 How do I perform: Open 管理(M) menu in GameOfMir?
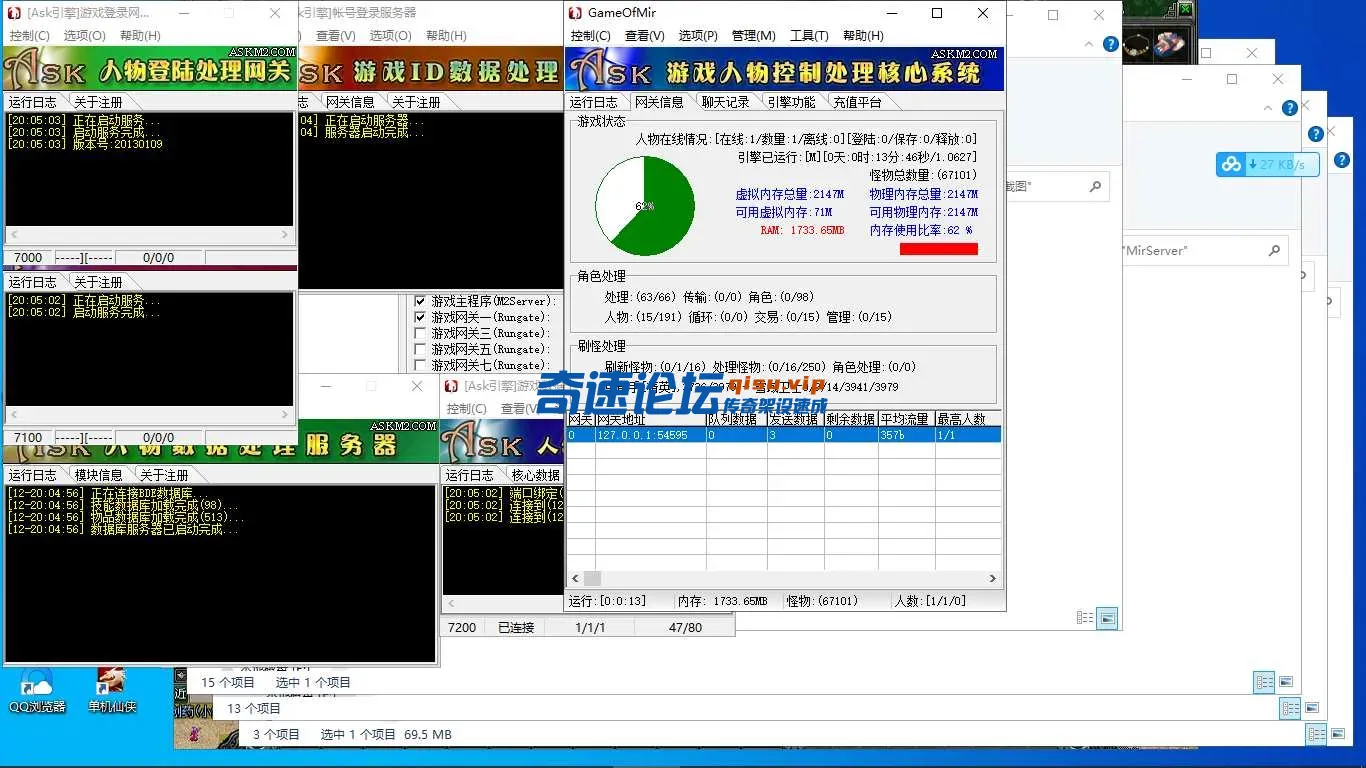pyautogui.click(x=753, y=35)
